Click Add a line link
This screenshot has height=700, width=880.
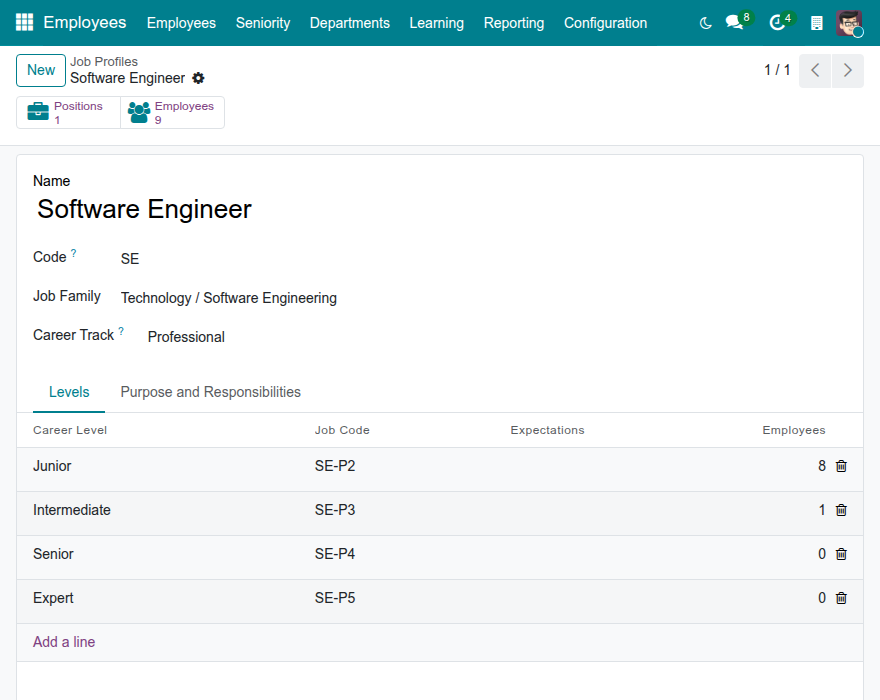tap(64, 642)
